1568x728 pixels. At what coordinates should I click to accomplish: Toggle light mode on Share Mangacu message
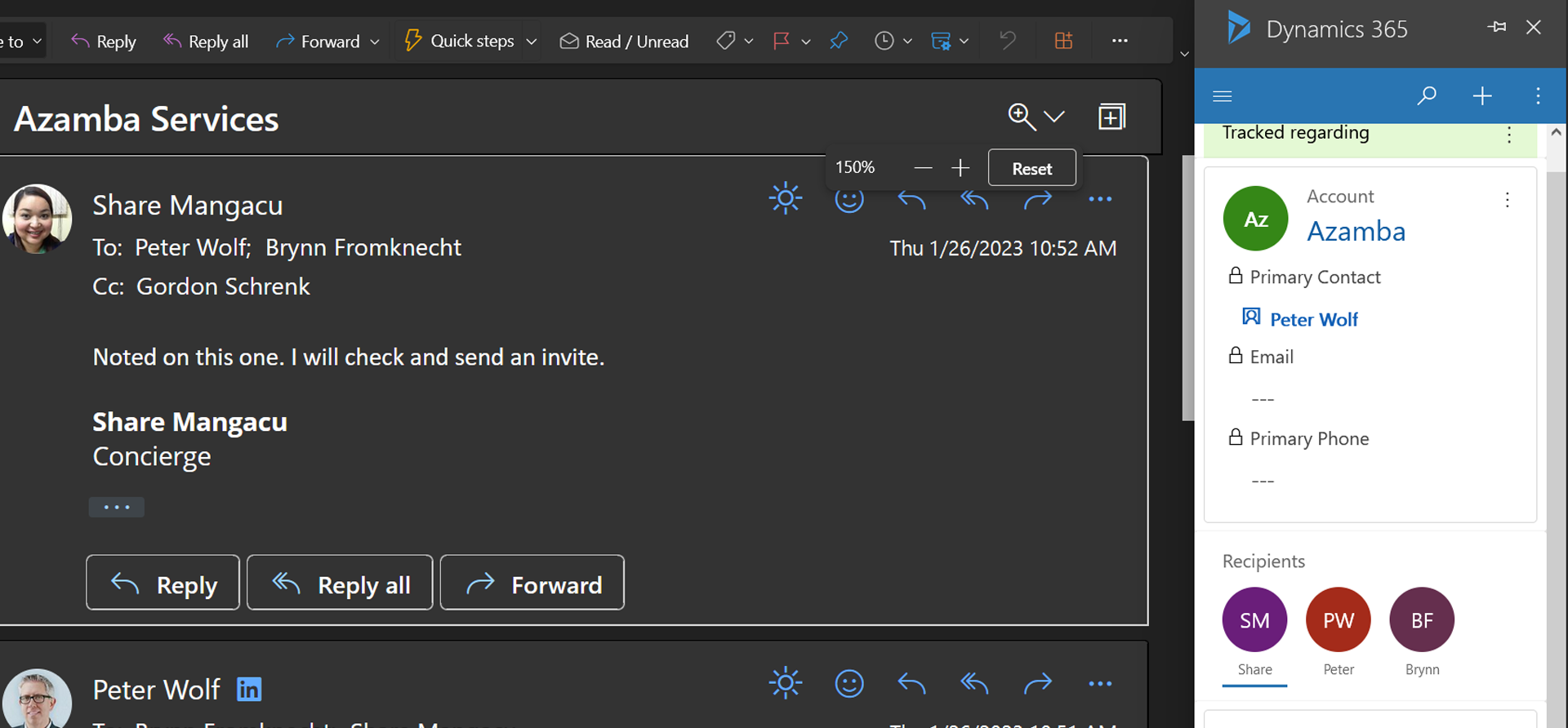coord(786,198)
